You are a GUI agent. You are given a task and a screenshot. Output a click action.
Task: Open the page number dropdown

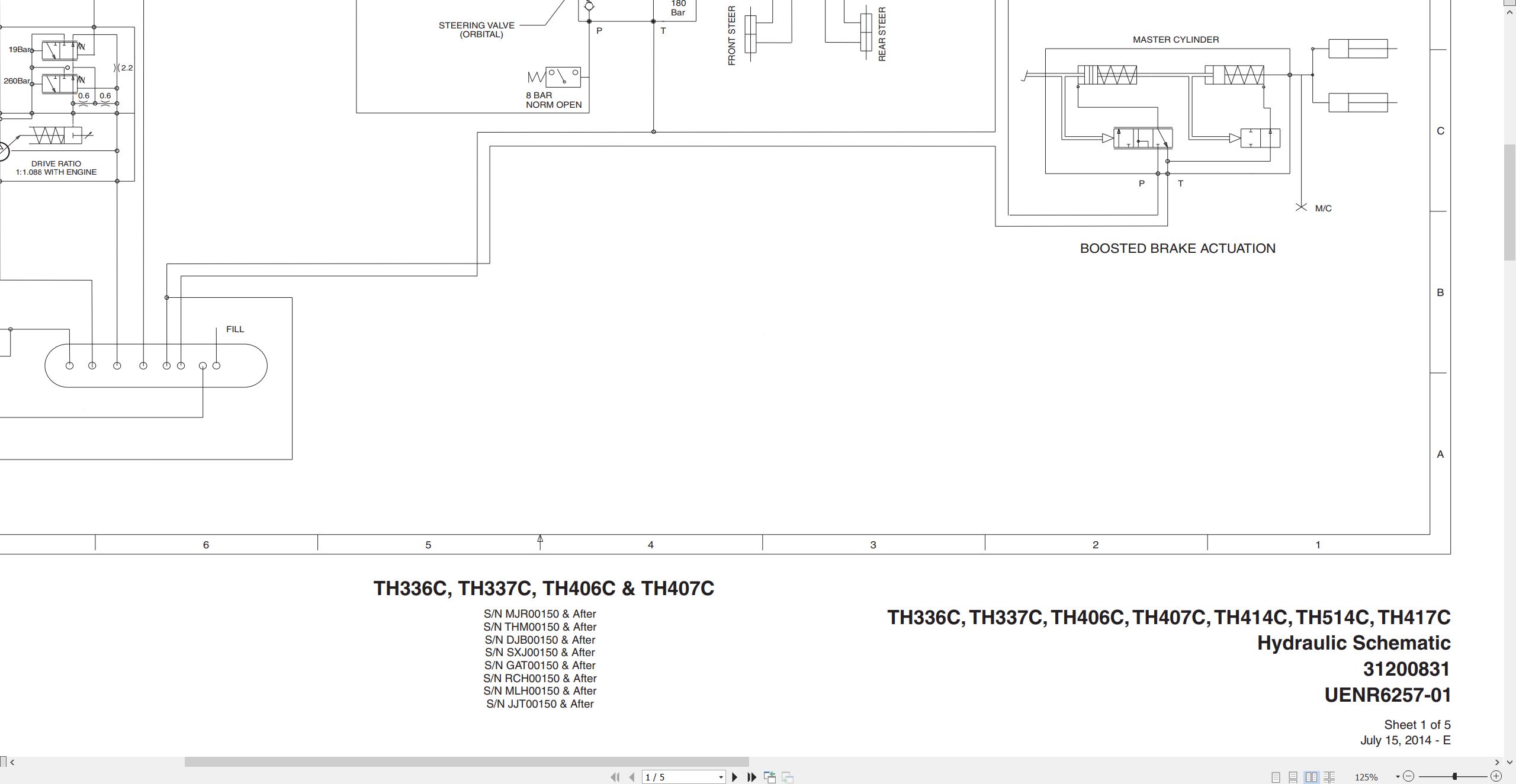(721, 777)
